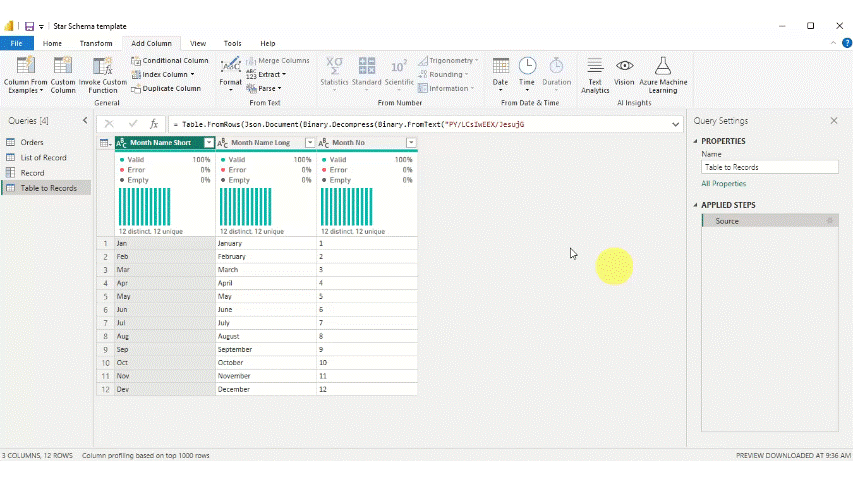Select the Orders query

click(32, 142)
